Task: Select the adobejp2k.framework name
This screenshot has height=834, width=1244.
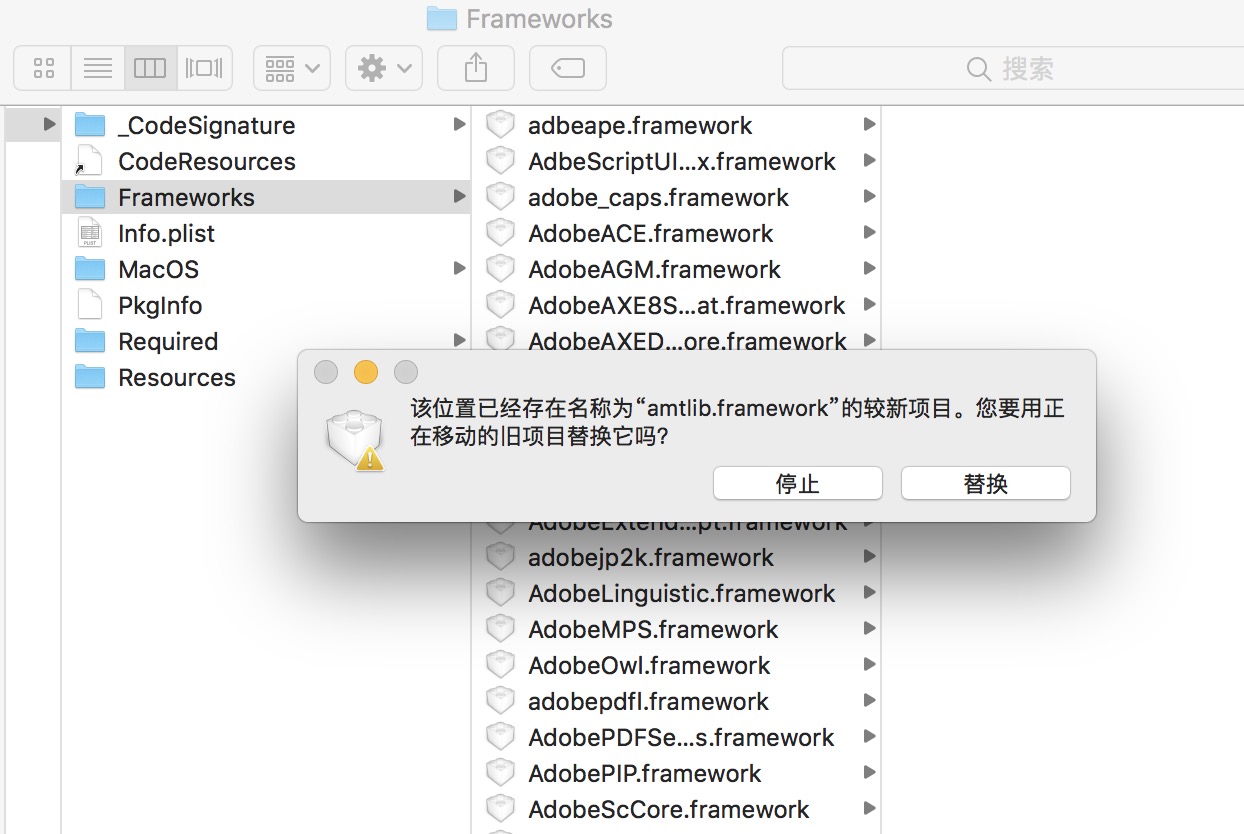Action: click(x=651, y=557)
